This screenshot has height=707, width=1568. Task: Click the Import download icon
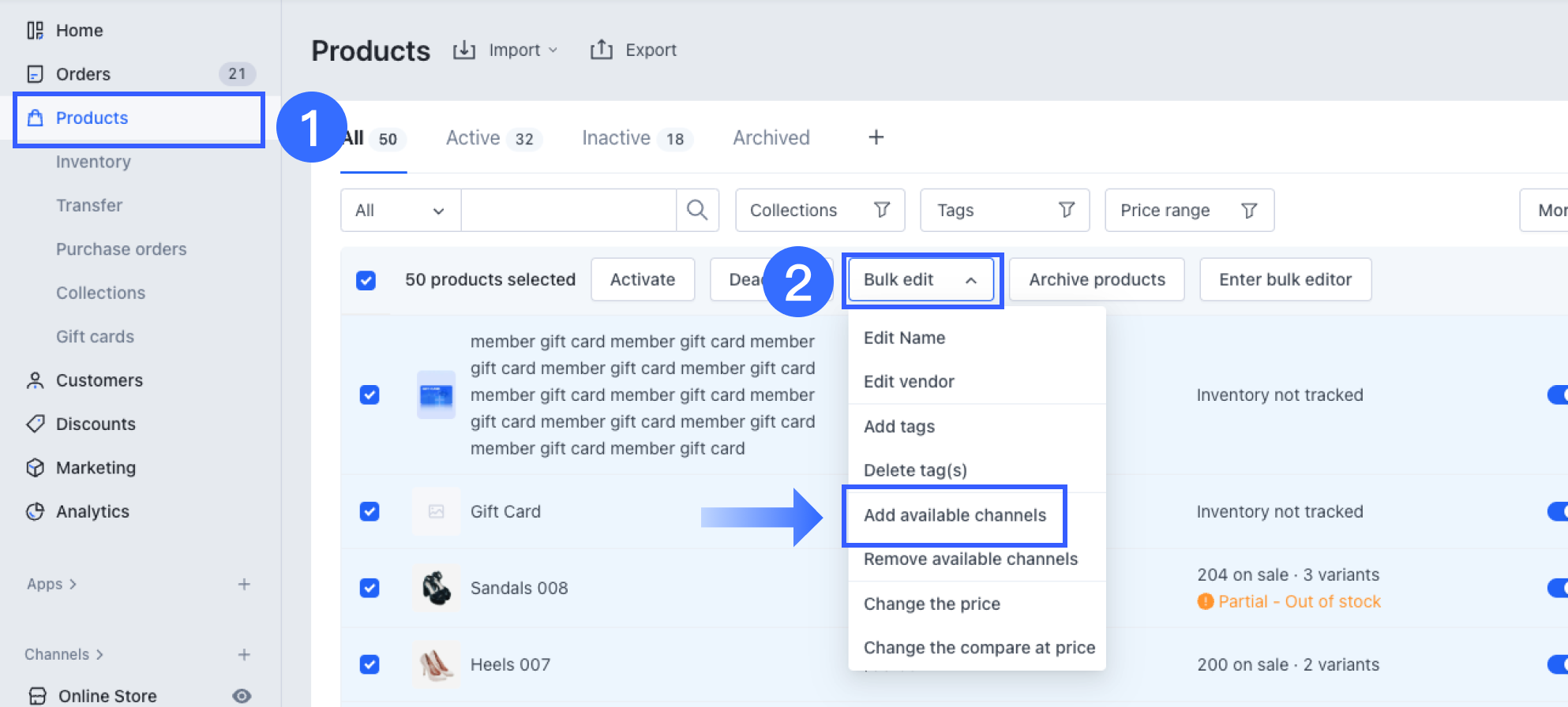click(x=464, y=50)
